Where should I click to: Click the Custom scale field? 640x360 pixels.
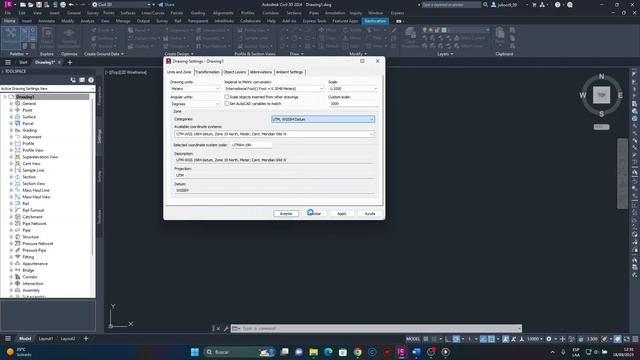(353, 104)
